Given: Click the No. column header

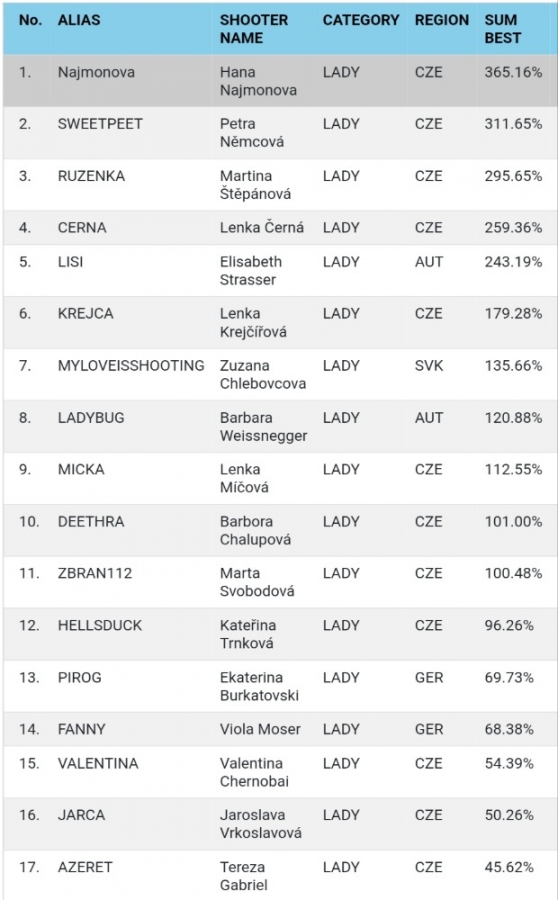Looking at the screenshot, I should pyautogui.click(x=30, y=20).
